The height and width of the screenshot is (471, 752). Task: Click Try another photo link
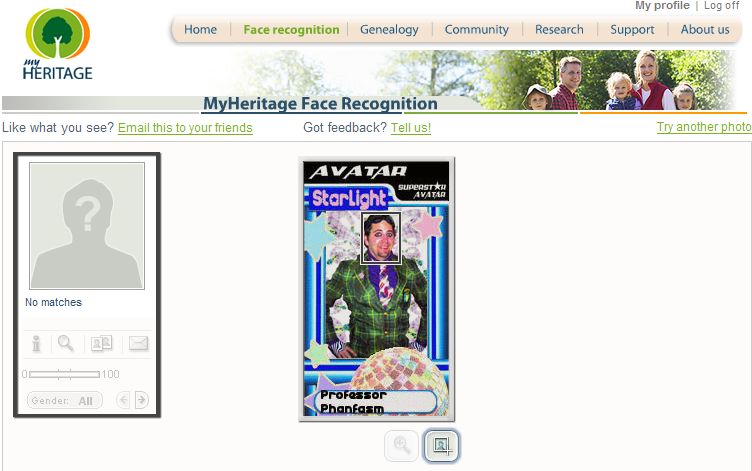point(704,127)
